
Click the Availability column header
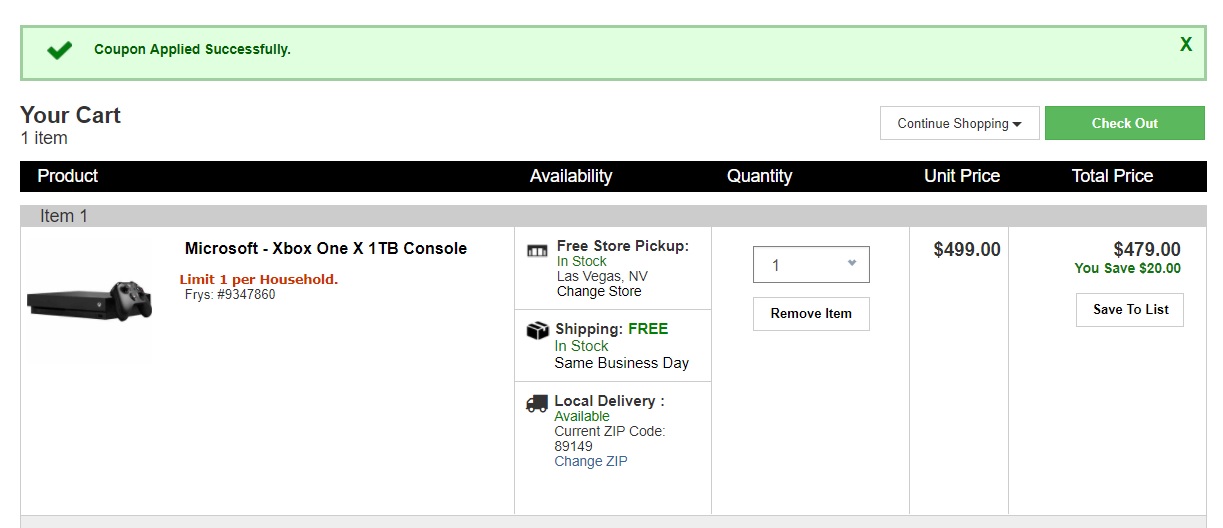[x=571, y=176]
